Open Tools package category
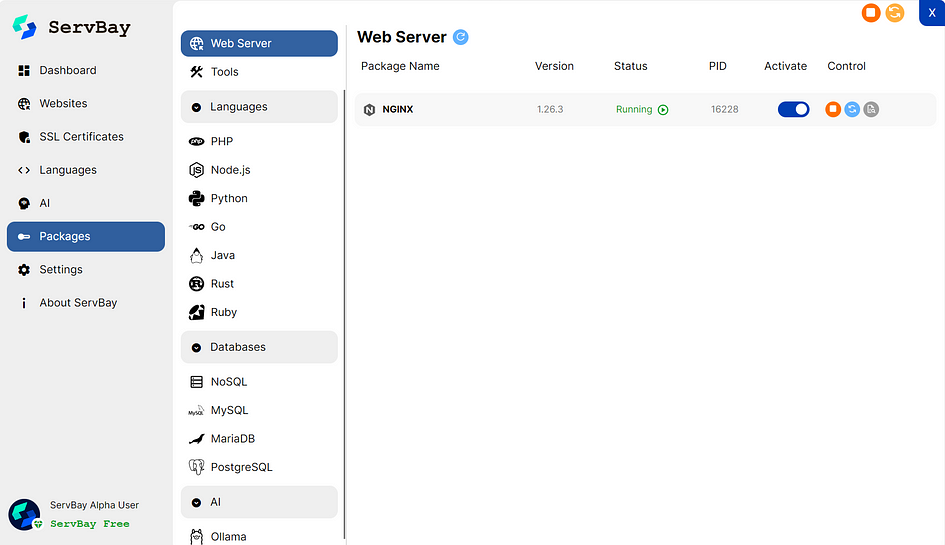Image resolution: width=945 pixels, height=545 pixels. tap(259, 72)
